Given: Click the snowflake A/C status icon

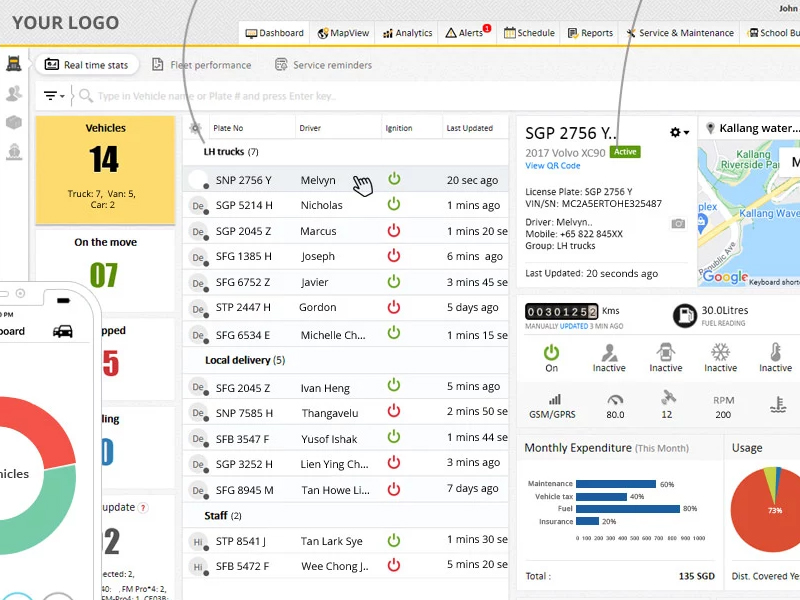Looking at the screenshot, I should [x=720, y=352].
